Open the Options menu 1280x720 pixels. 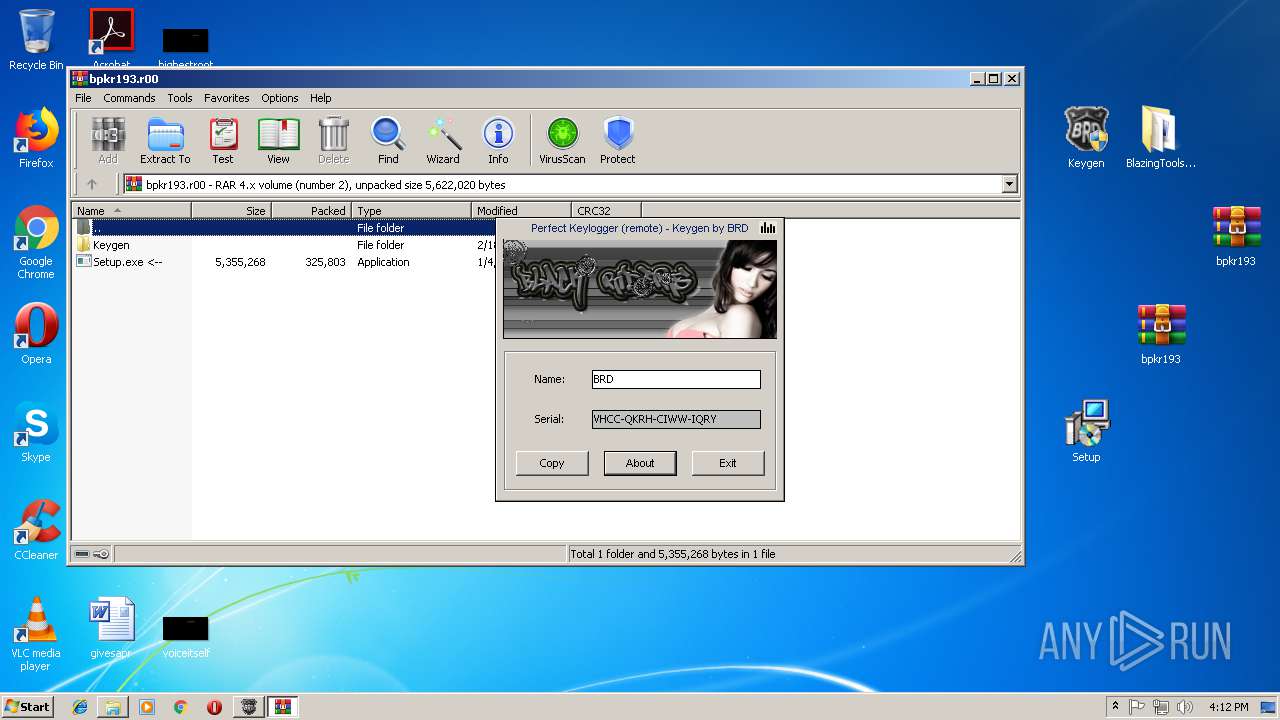coord(280,98)
